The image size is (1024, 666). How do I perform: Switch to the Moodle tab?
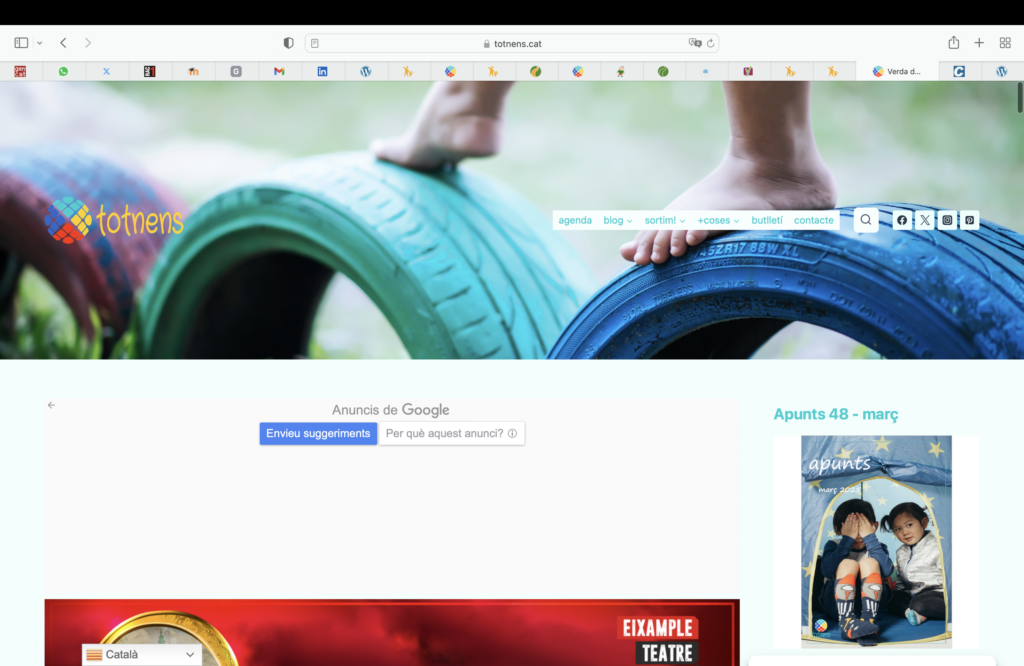click(x=193, y=71)
